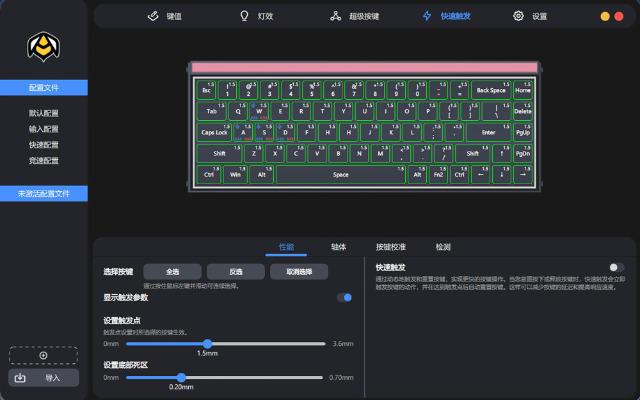Viewport: 640px width, 400px height.
Task: Open the 键值 key mapping icon
Action: [x=153, y=16]
